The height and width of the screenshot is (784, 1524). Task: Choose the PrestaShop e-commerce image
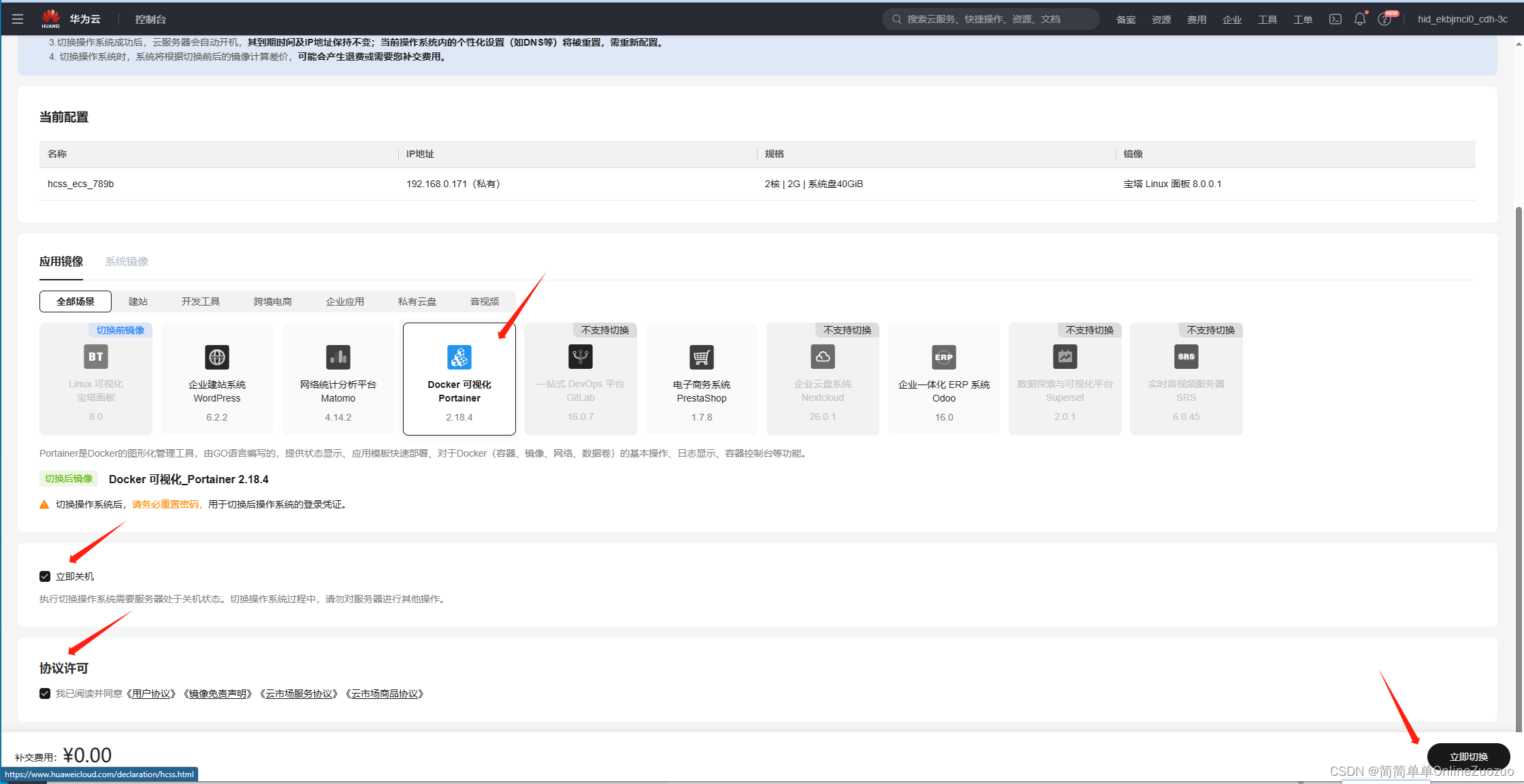(x=701, y=379)
